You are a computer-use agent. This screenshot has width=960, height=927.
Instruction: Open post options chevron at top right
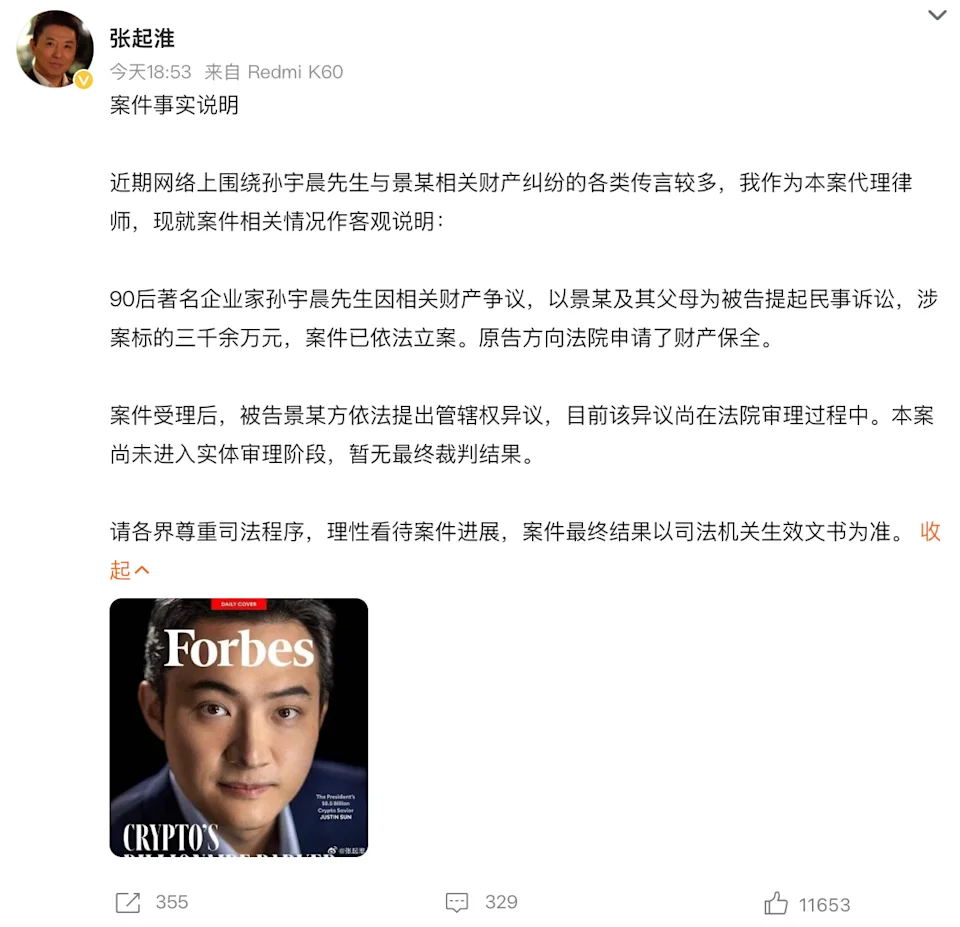[937, 15]
